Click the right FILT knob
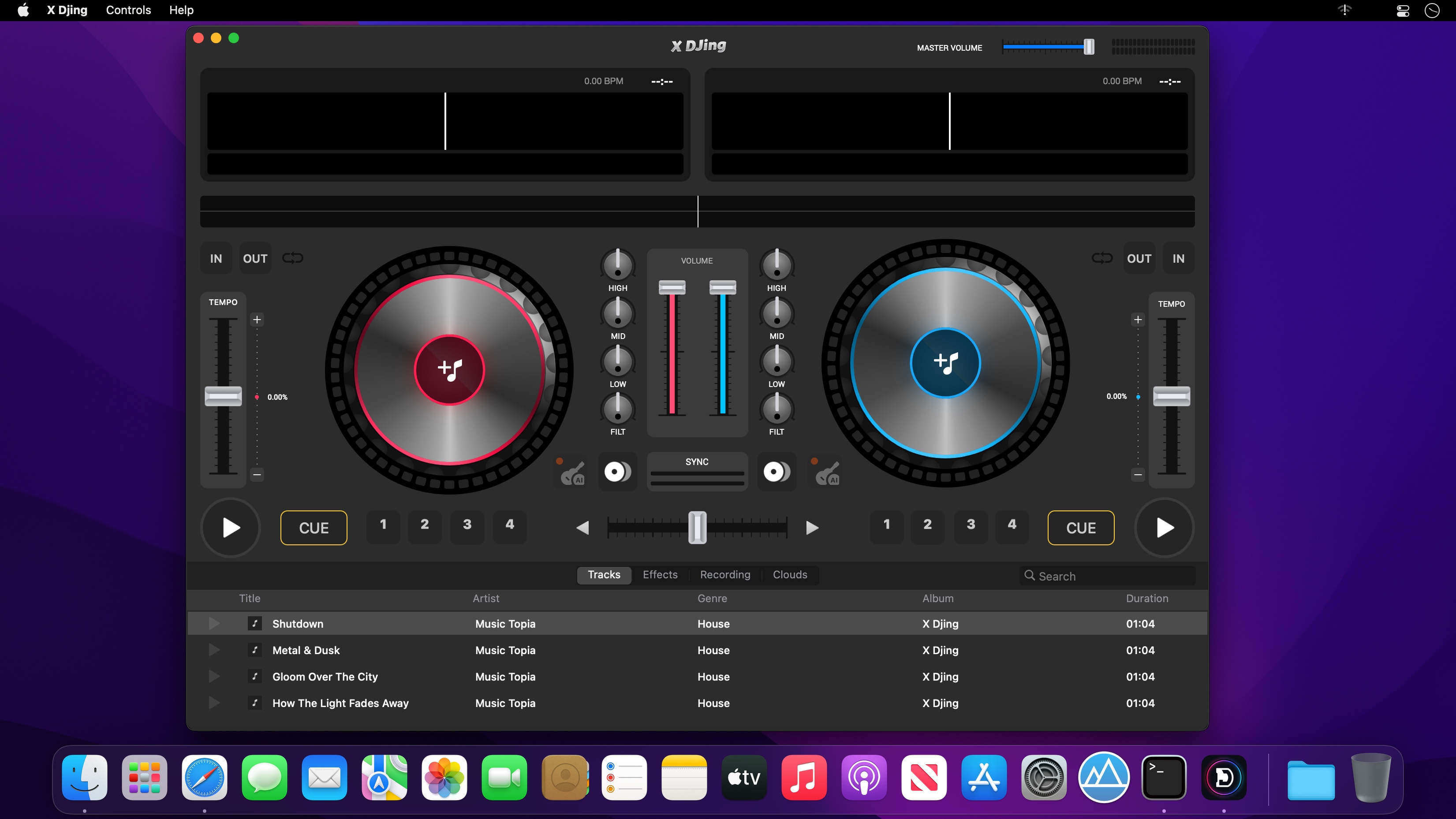The height and width of the screenshot is (819, 1456). click(x=777, y=409)
